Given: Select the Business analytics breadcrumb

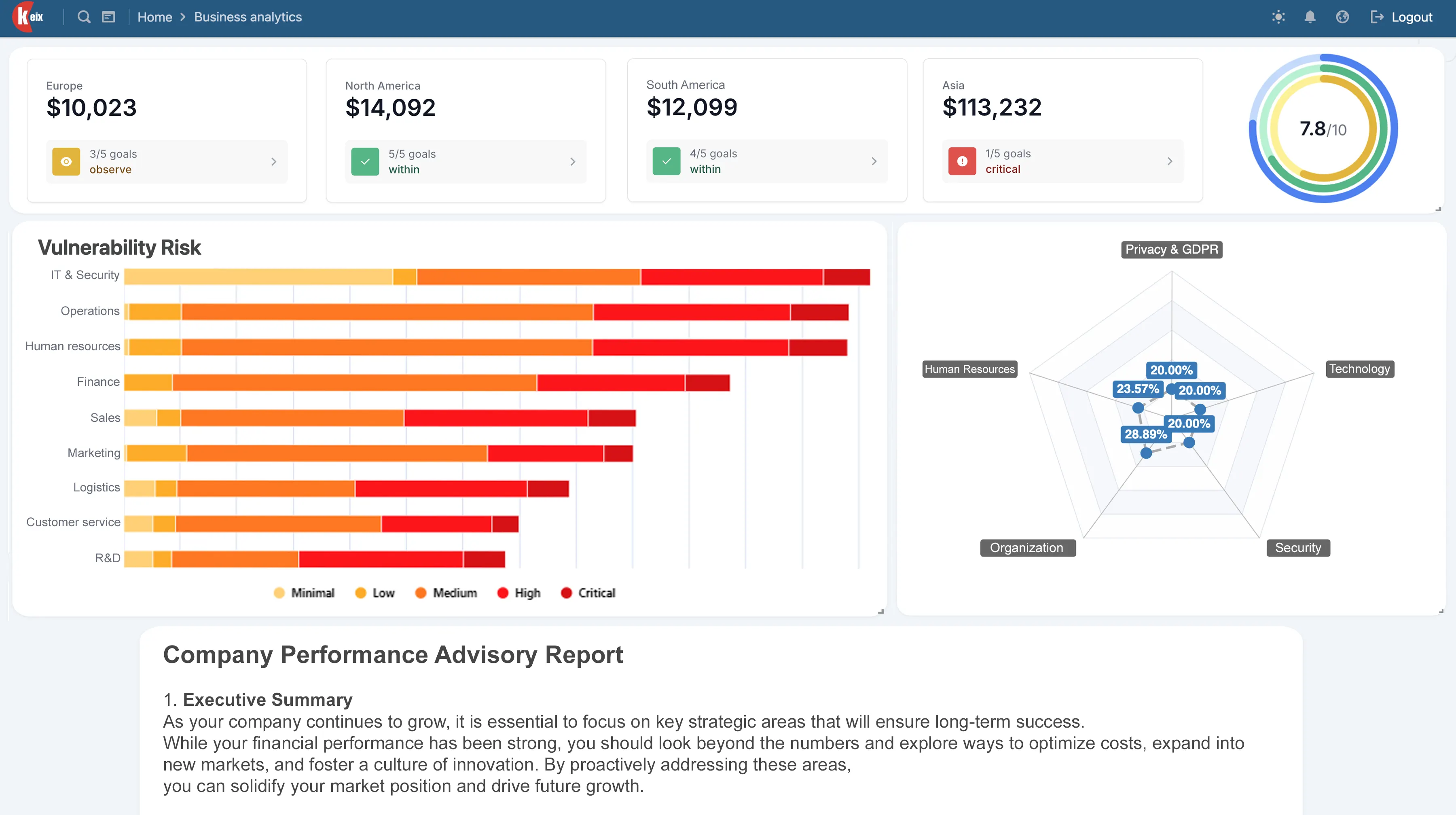Looking at the screenshot, I should click(248, 17).
